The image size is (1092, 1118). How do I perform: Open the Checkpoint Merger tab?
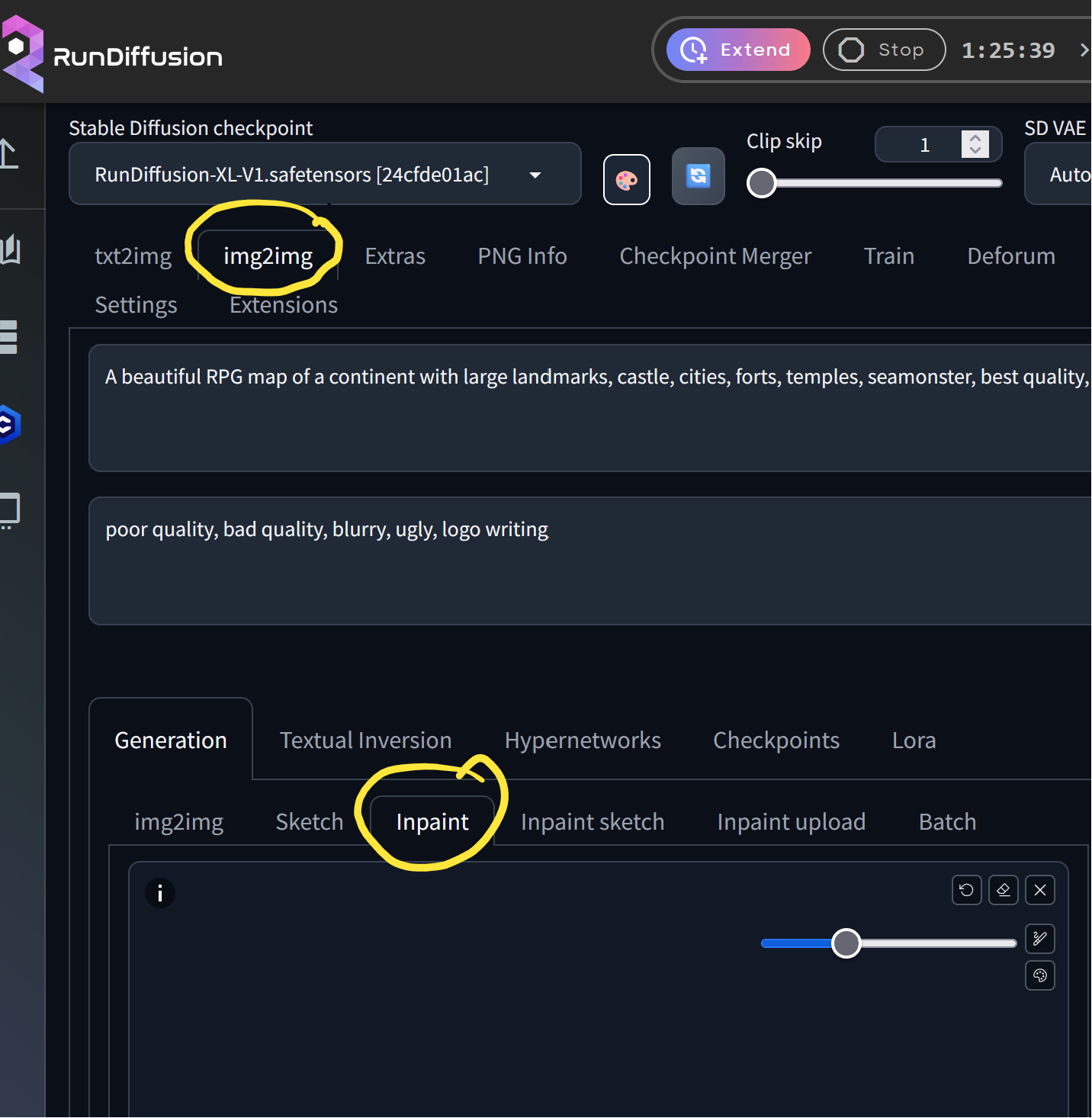pos(715,255)
